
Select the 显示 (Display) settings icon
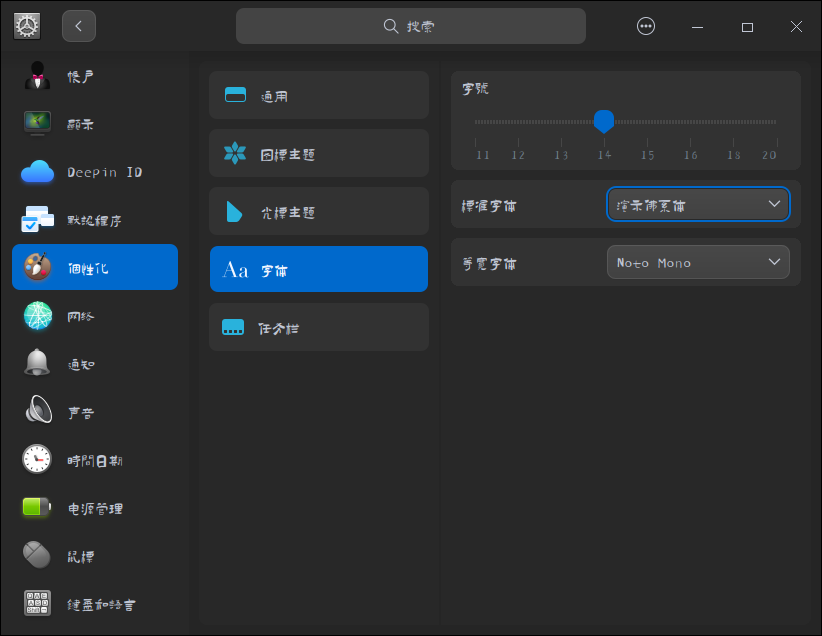coord(37,122)
